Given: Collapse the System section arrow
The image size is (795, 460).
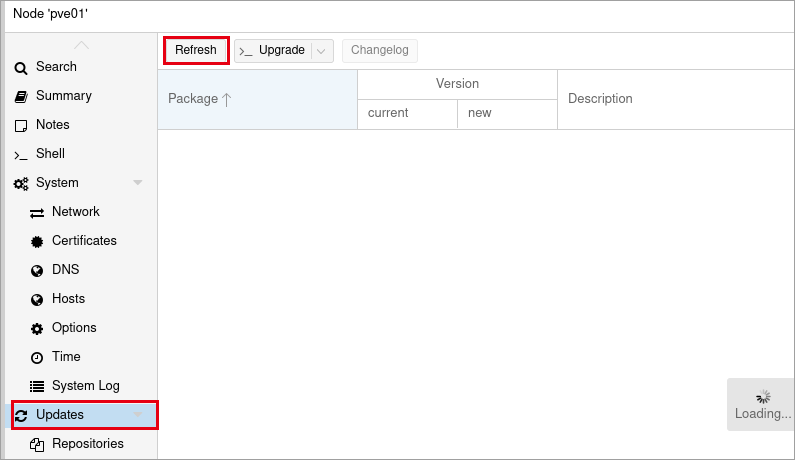Looking at the screenshot, I should 137,182.
